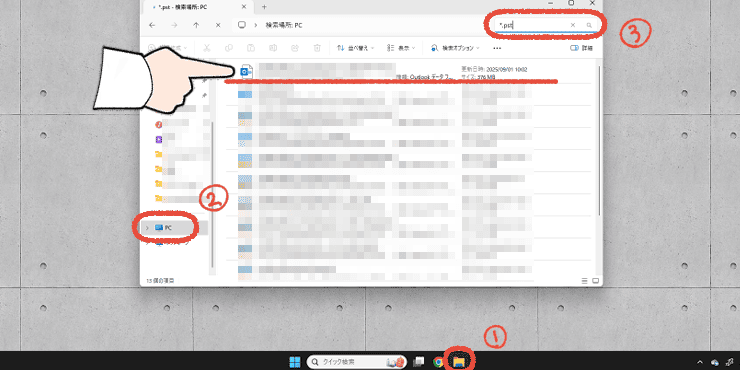The width and height of the screenshot is (740, 370).
Task: Open File Explorer from the taskbar
Action: pos(458,362)
